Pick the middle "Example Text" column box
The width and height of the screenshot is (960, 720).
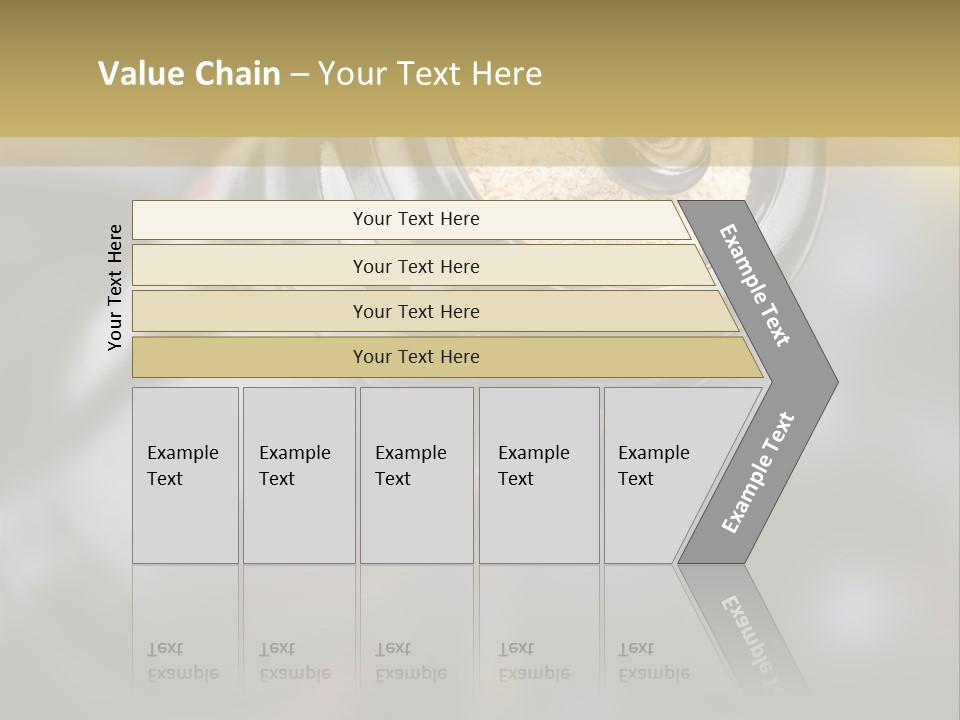tap(416, 474)
